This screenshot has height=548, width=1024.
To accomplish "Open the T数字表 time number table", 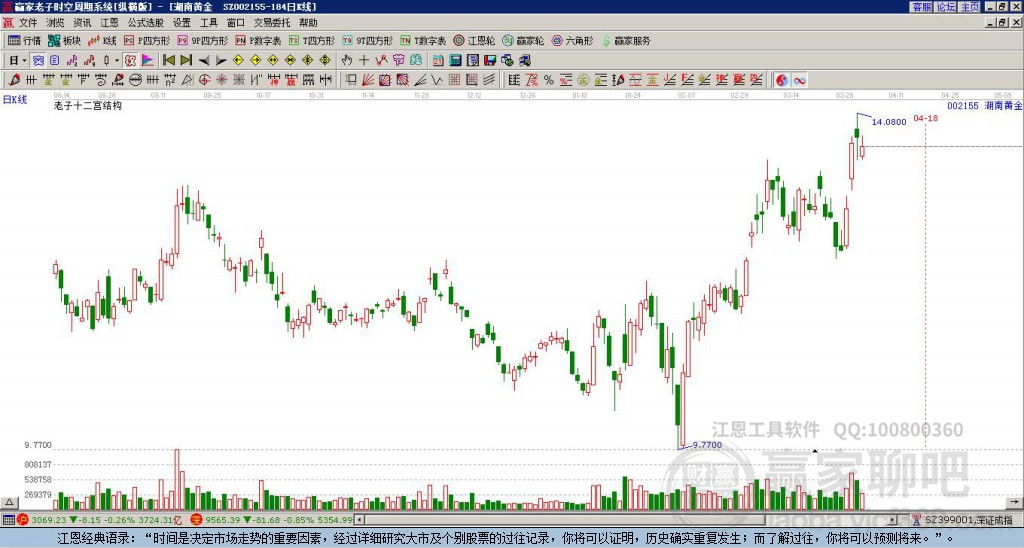I will tap(423, 40).
